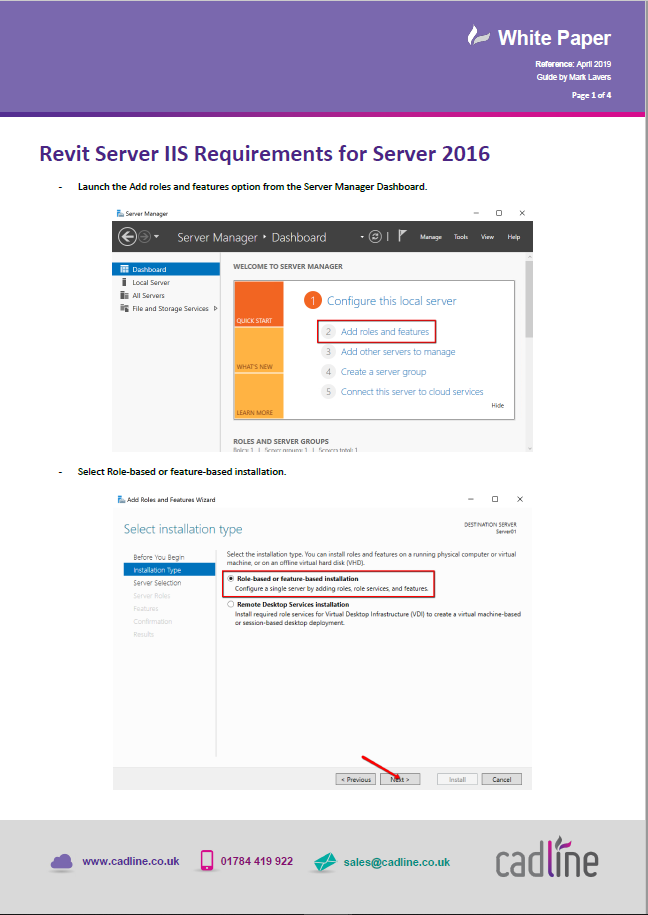This screenshot has height=915, width=648.
Task: Click the Server Manager title bar icon
Action: click(120, 214)
